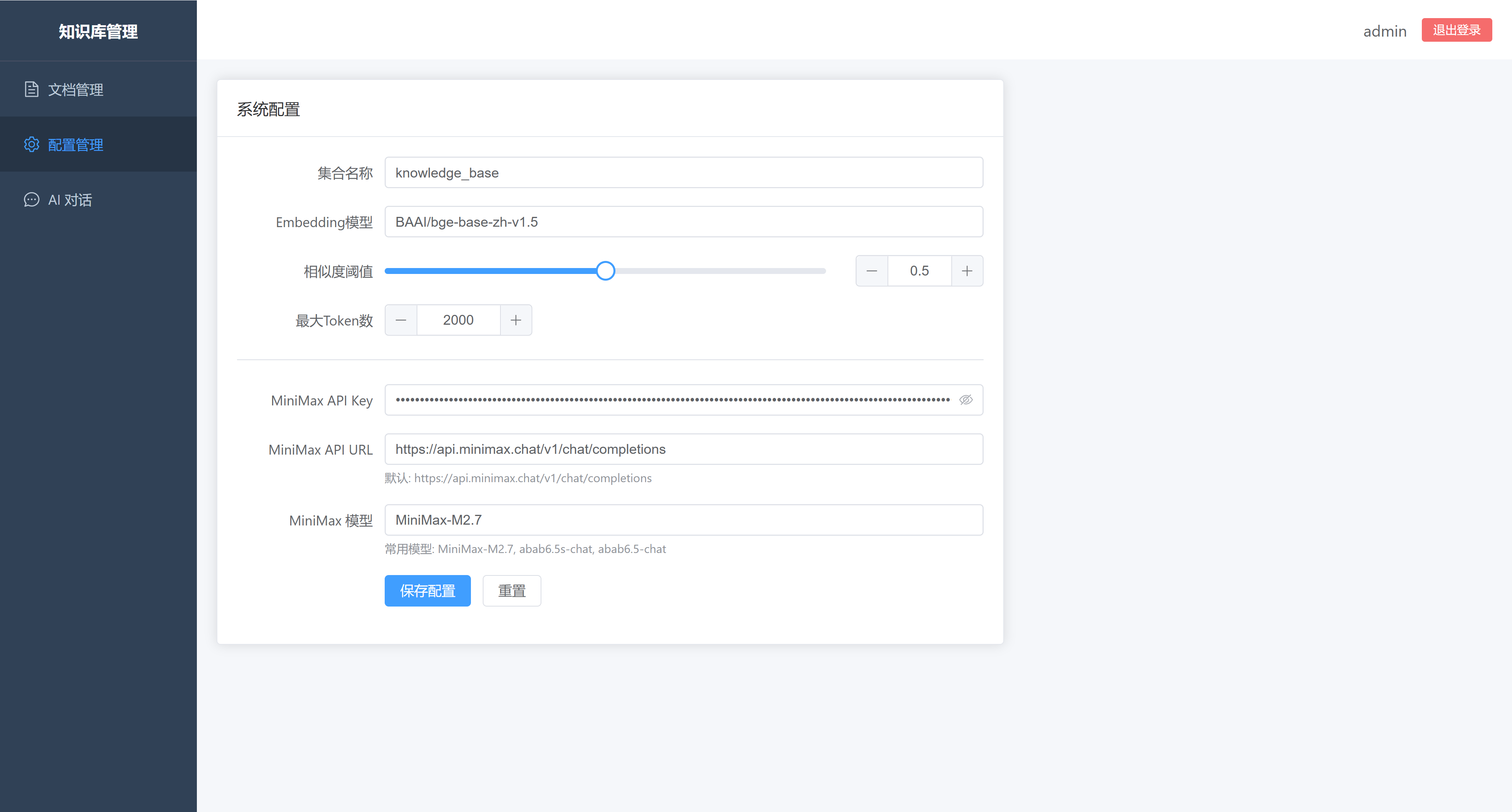This screenshot has width=1512, height=812.
Task: Decrease similarity threshold with minus button
Action: point(872,271)
